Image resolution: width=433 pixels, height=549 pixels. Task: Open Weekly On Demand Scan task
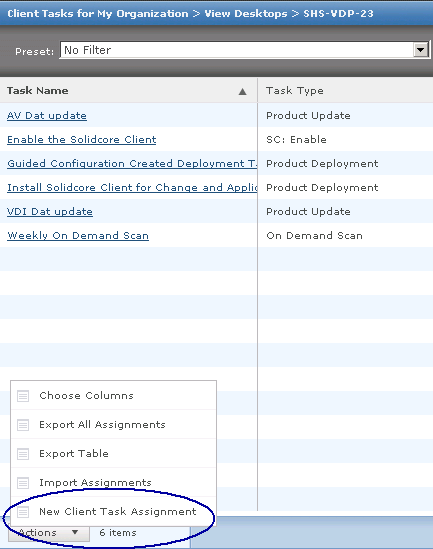78,235
